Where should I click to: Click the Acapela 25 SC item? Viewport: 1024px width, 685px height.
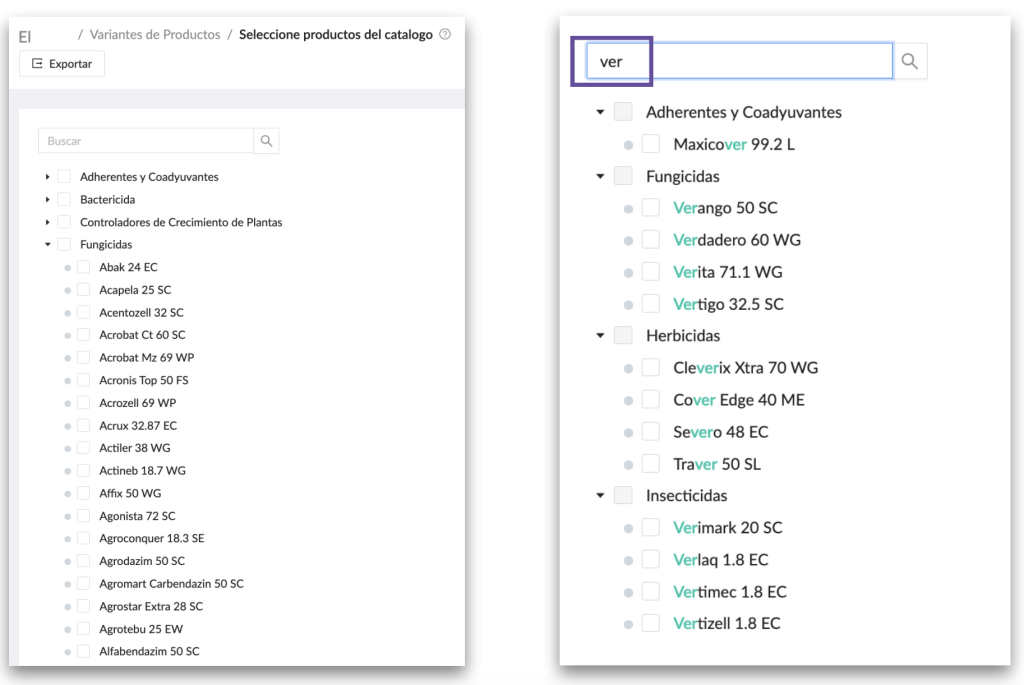coord(135,290)
